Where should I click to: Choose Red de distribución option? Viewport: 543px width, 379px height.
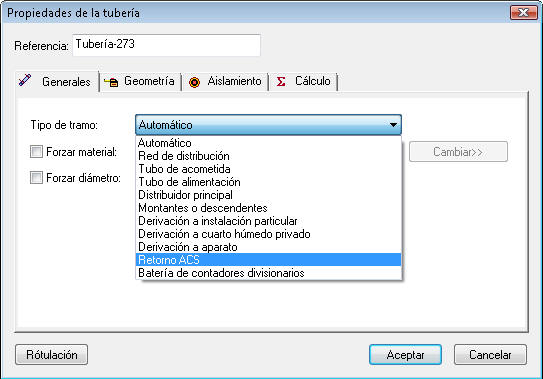pyautogui.click(x=269, y=156)
